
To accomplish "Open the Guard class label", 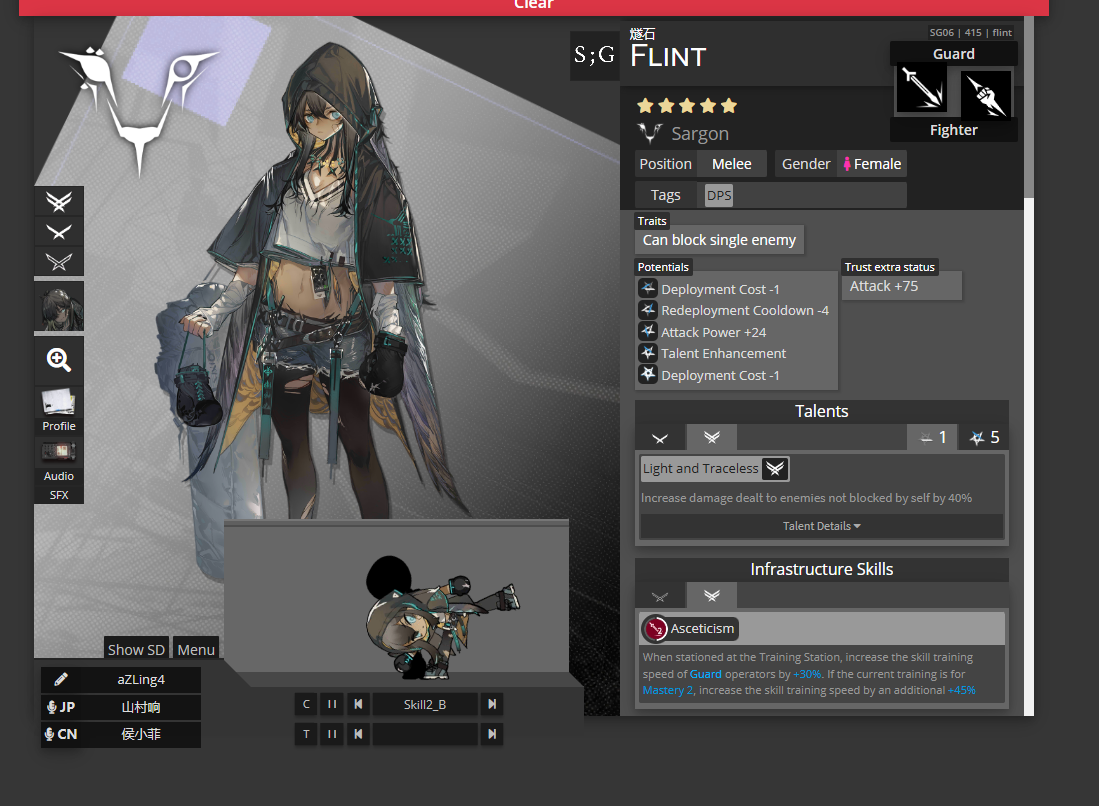I will 953,54.
